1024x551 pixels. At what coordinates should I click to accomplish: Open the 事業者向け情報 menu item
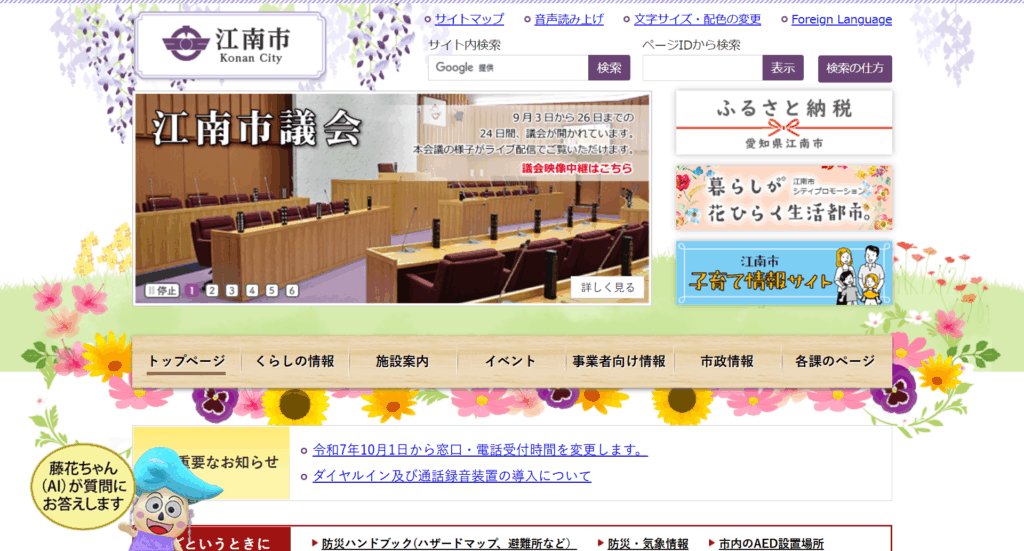tap(617, 362)
